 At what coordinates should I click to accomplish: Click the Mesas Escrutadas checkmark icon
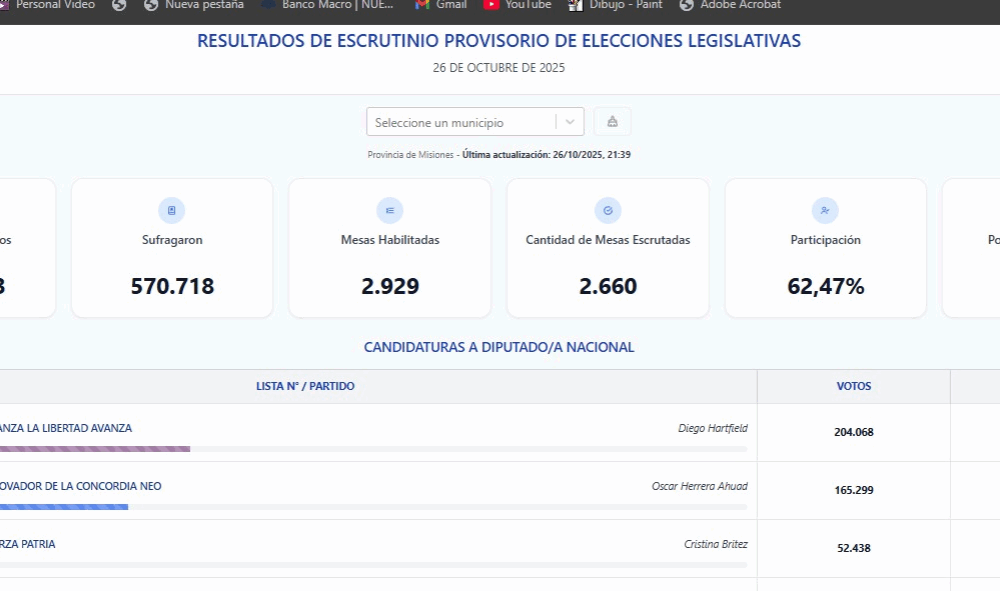[608, 210]
